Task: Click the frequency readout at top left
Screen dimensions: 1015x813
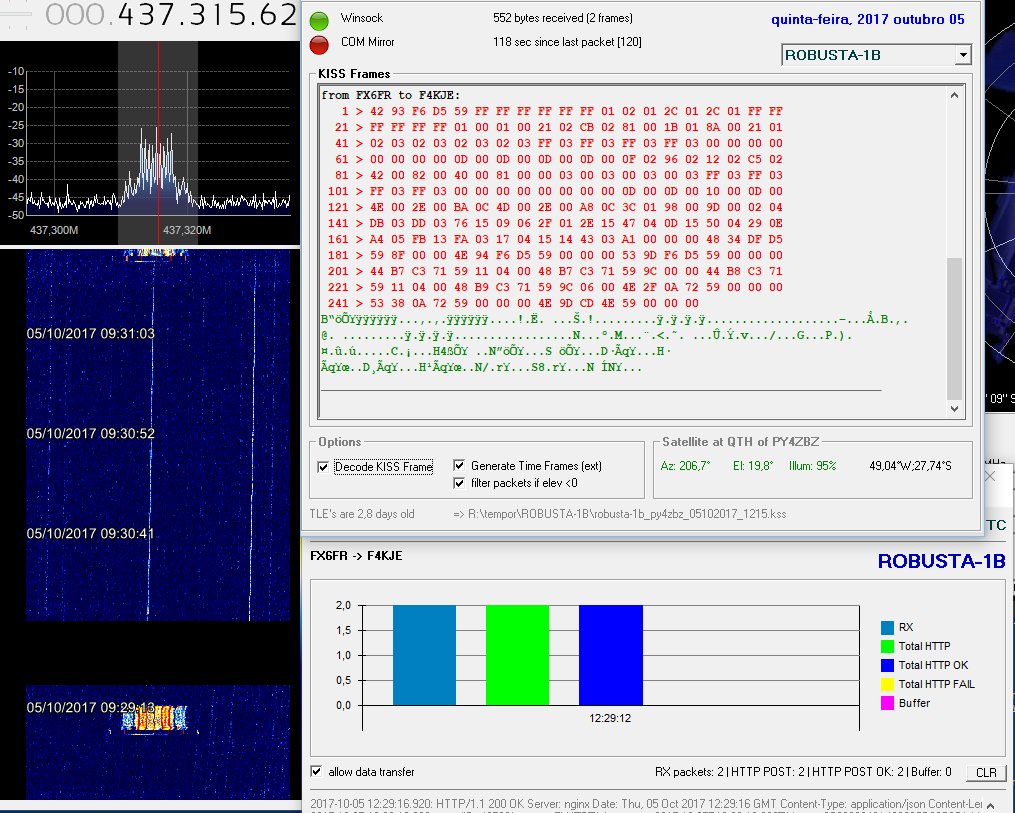Action: pyautogui.click(x=170, y=15)
